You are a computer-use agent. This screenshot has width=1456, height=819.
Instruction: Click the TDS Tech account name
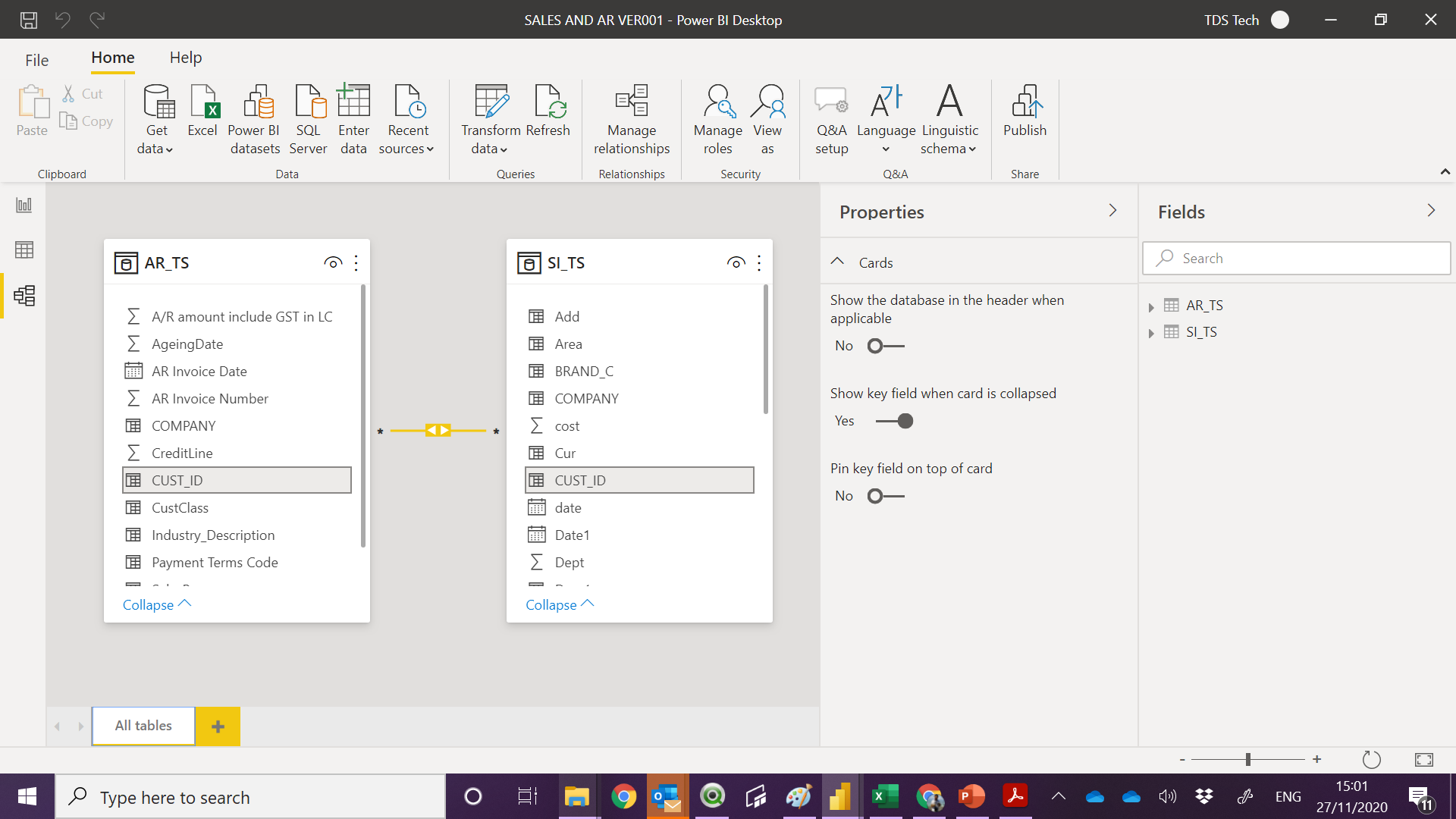1231,20
